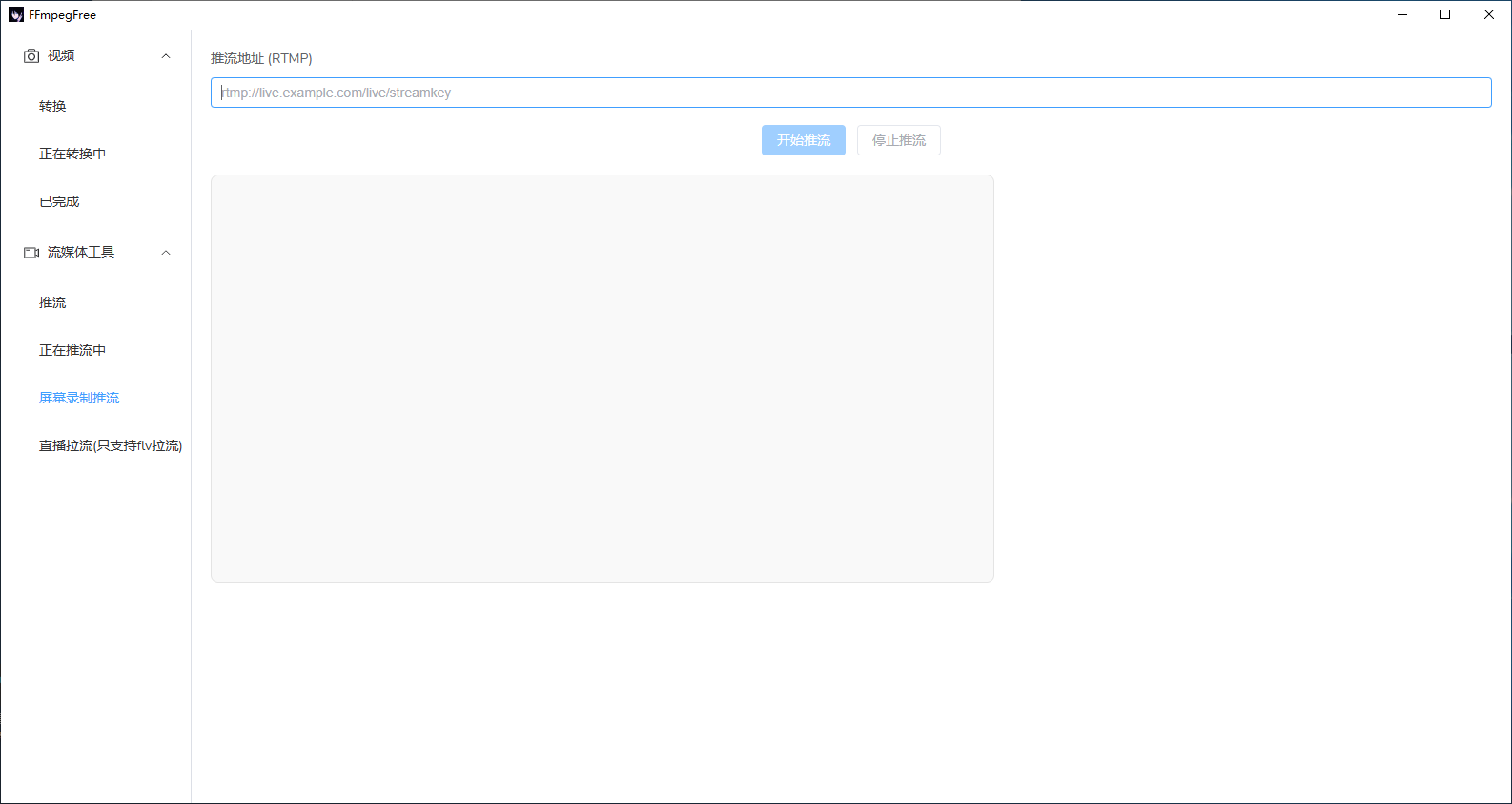Click the 推流地址 (RTMP) label
This screenshot has height=804, width=1512.
coord(261,58)
